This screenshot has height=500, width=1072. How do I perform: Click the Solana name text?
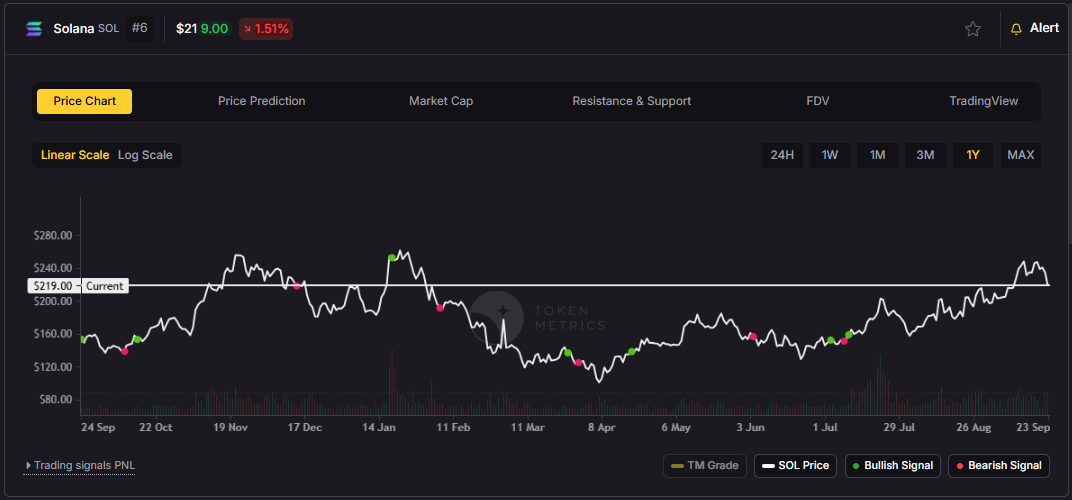point(74,29)
